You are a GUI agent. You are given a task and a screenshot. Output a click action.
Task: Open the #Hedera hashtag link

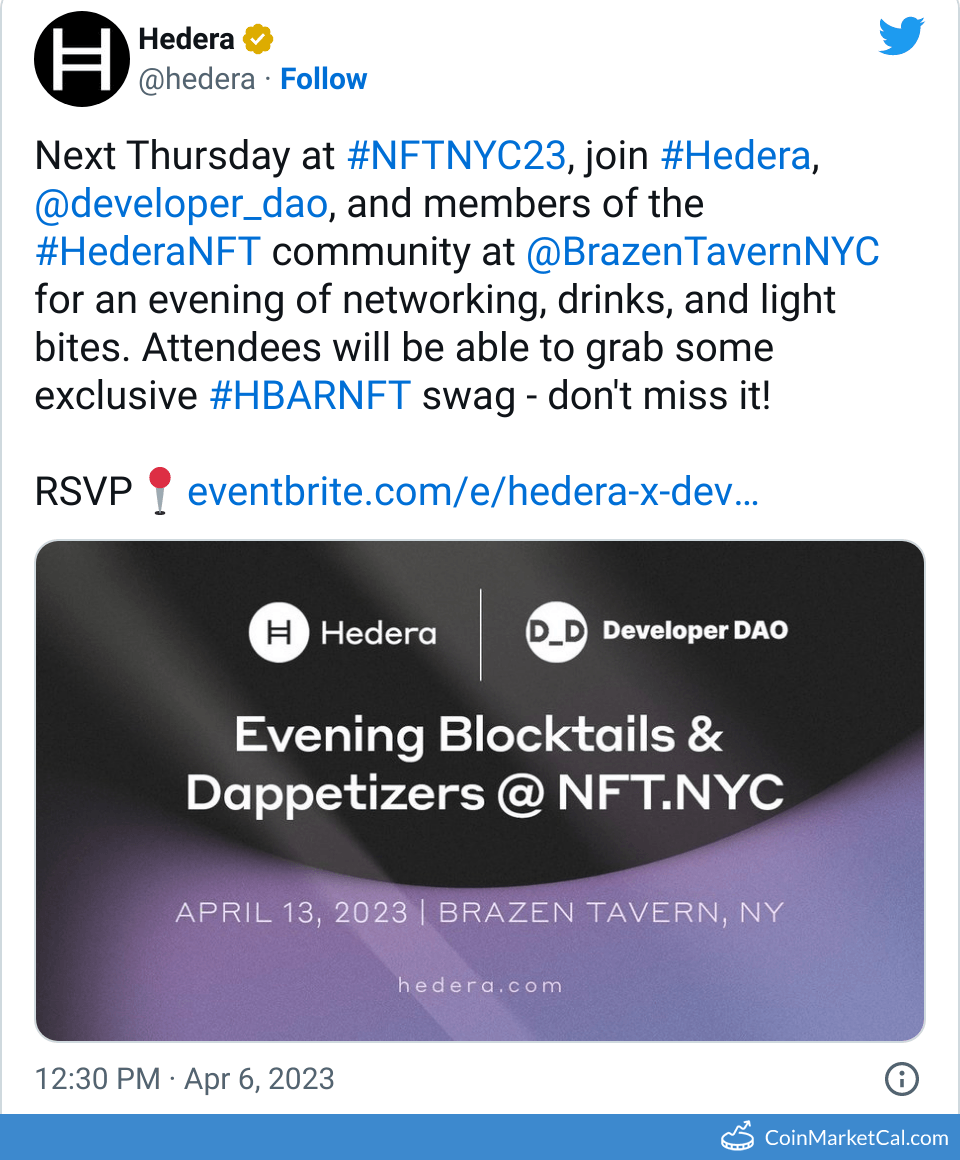coord(735,156)
